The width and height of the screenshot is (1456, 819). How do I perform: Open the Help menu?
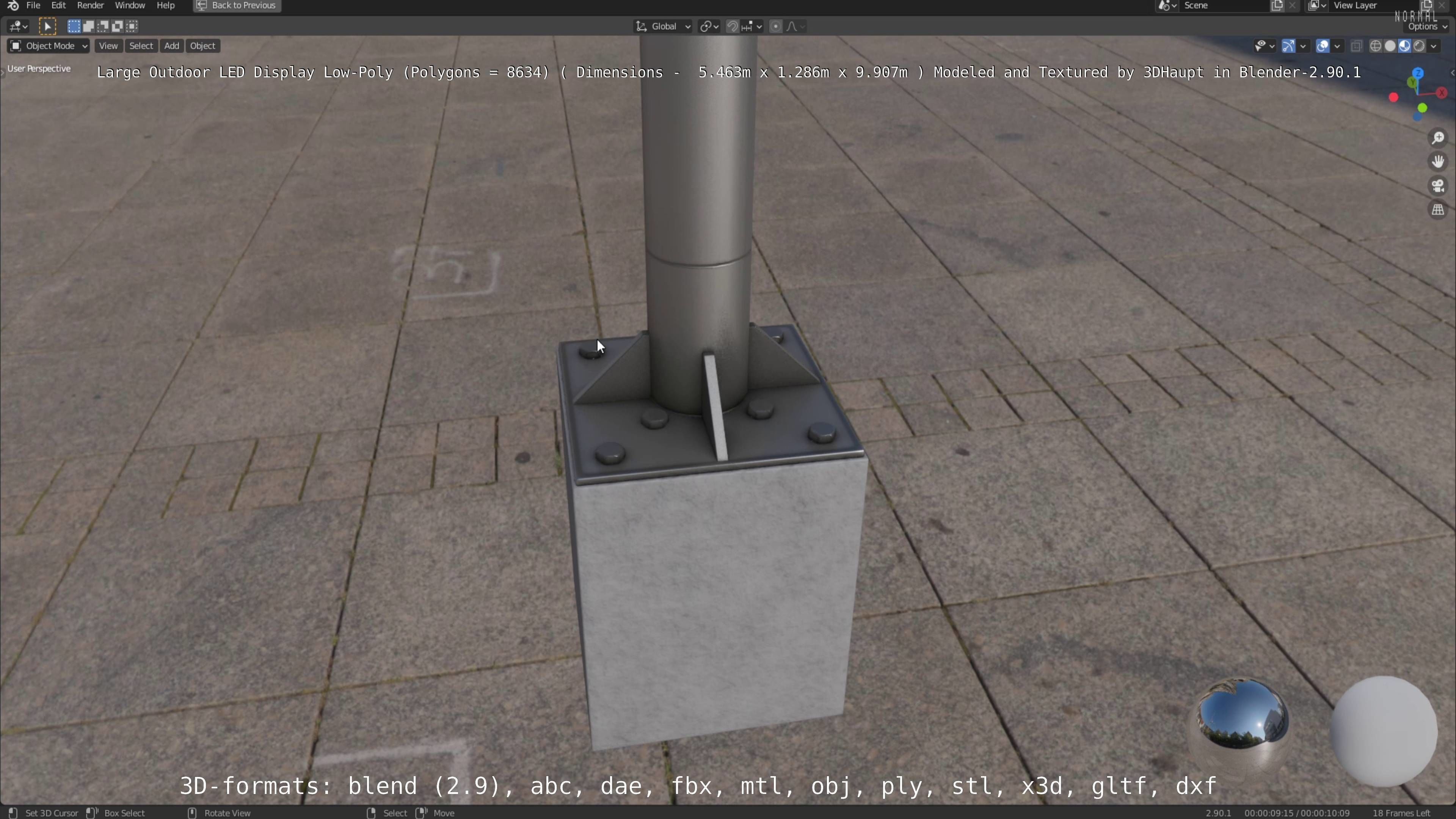point(166,6)
